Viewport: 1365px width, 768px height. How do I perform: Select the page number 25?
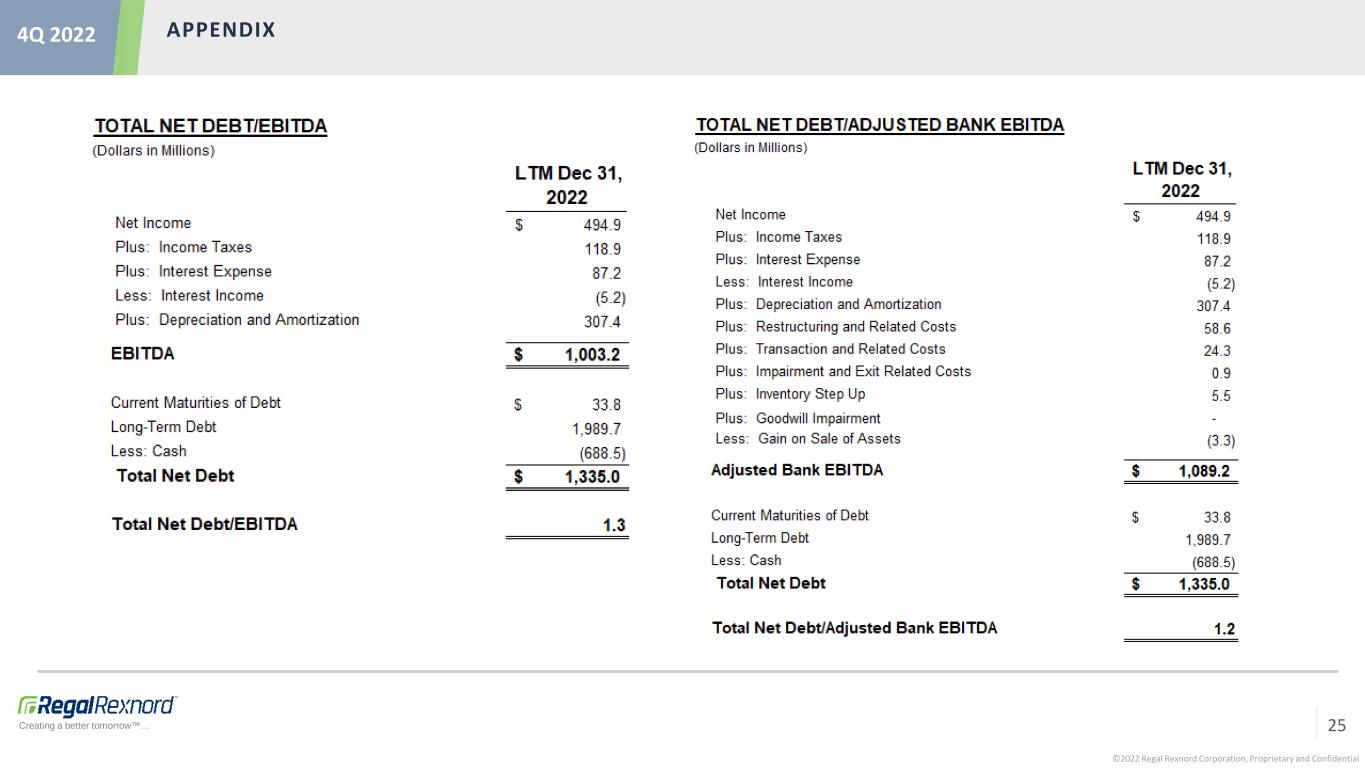(1337, 725)
